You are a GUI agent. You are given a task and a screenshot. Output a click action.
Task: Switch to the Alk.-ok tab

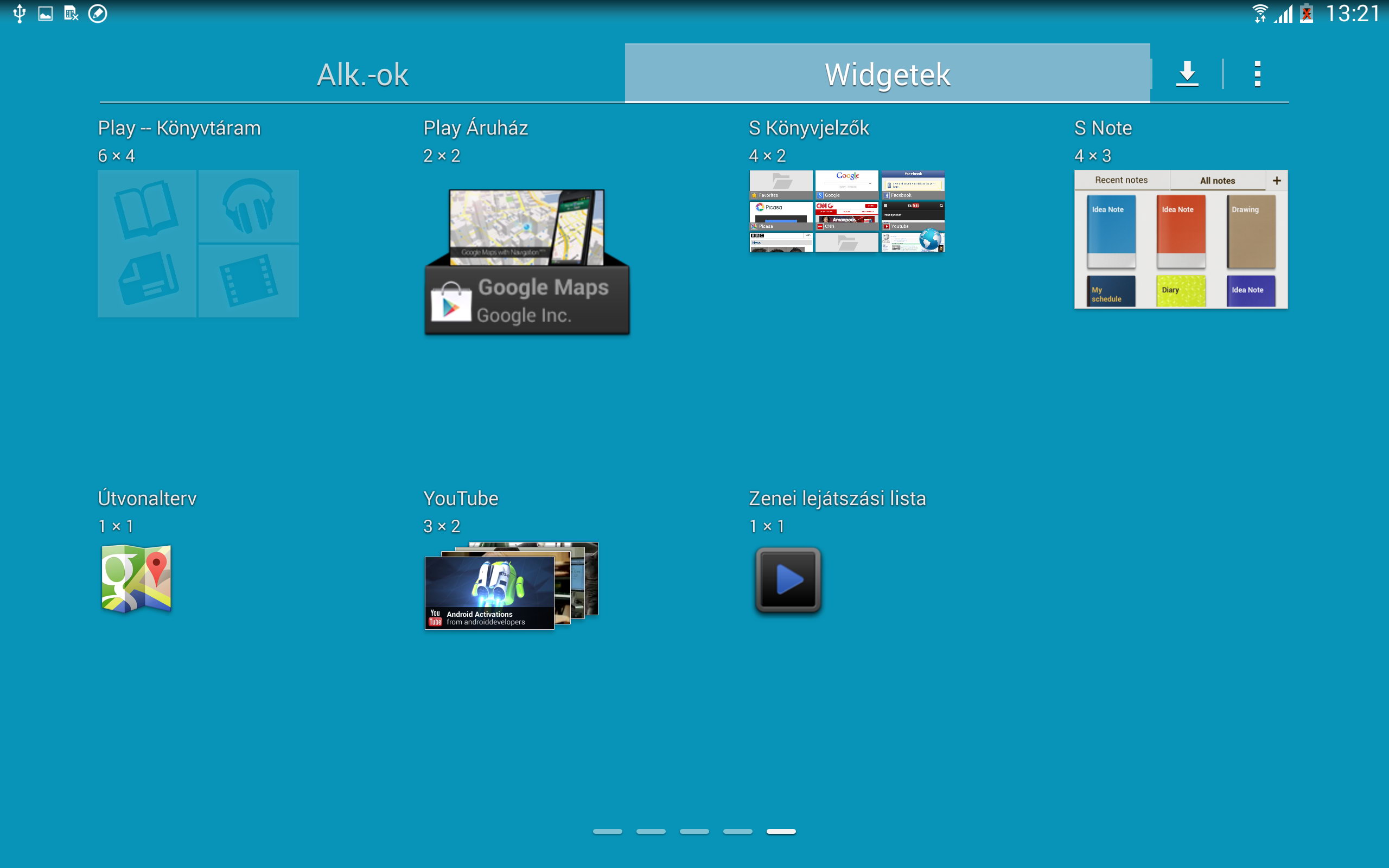pos(362,74)
